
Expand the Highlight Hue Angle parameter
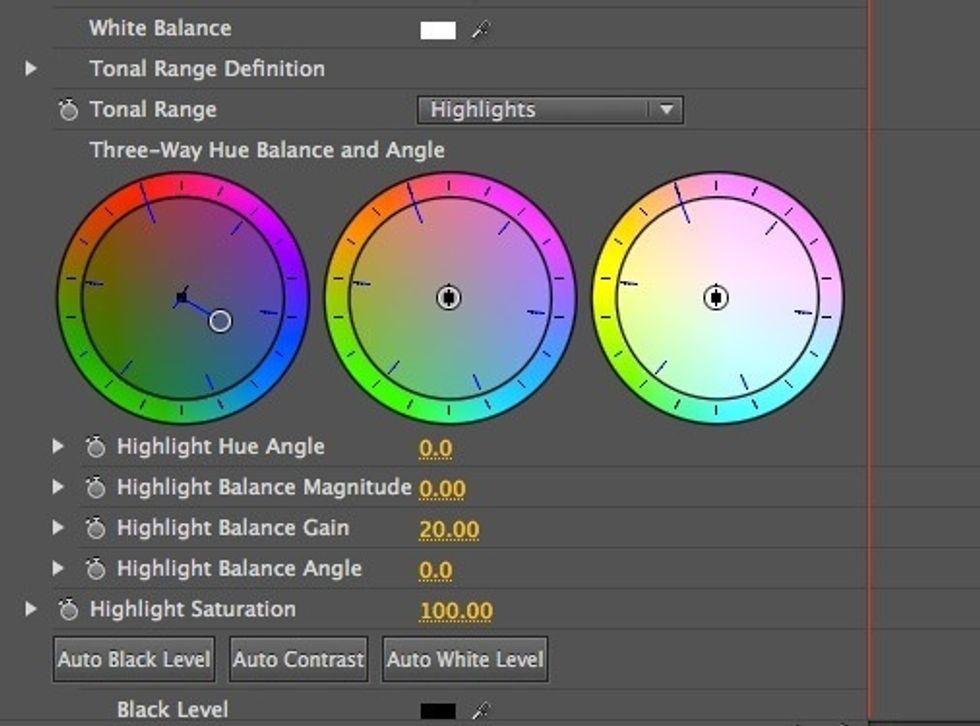58,446
